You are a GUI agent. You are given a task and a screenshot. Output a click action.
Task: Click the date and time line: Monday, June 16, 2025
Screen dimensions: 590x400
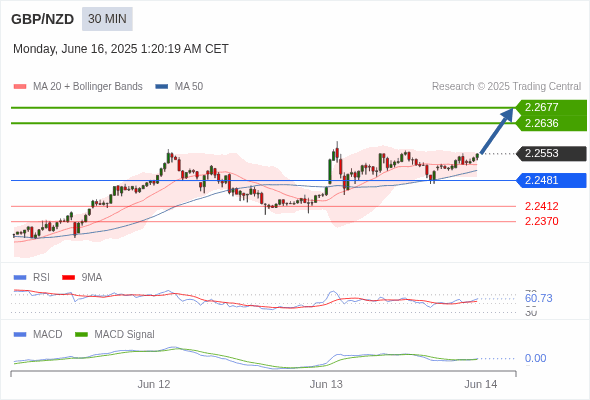[121, 49]
